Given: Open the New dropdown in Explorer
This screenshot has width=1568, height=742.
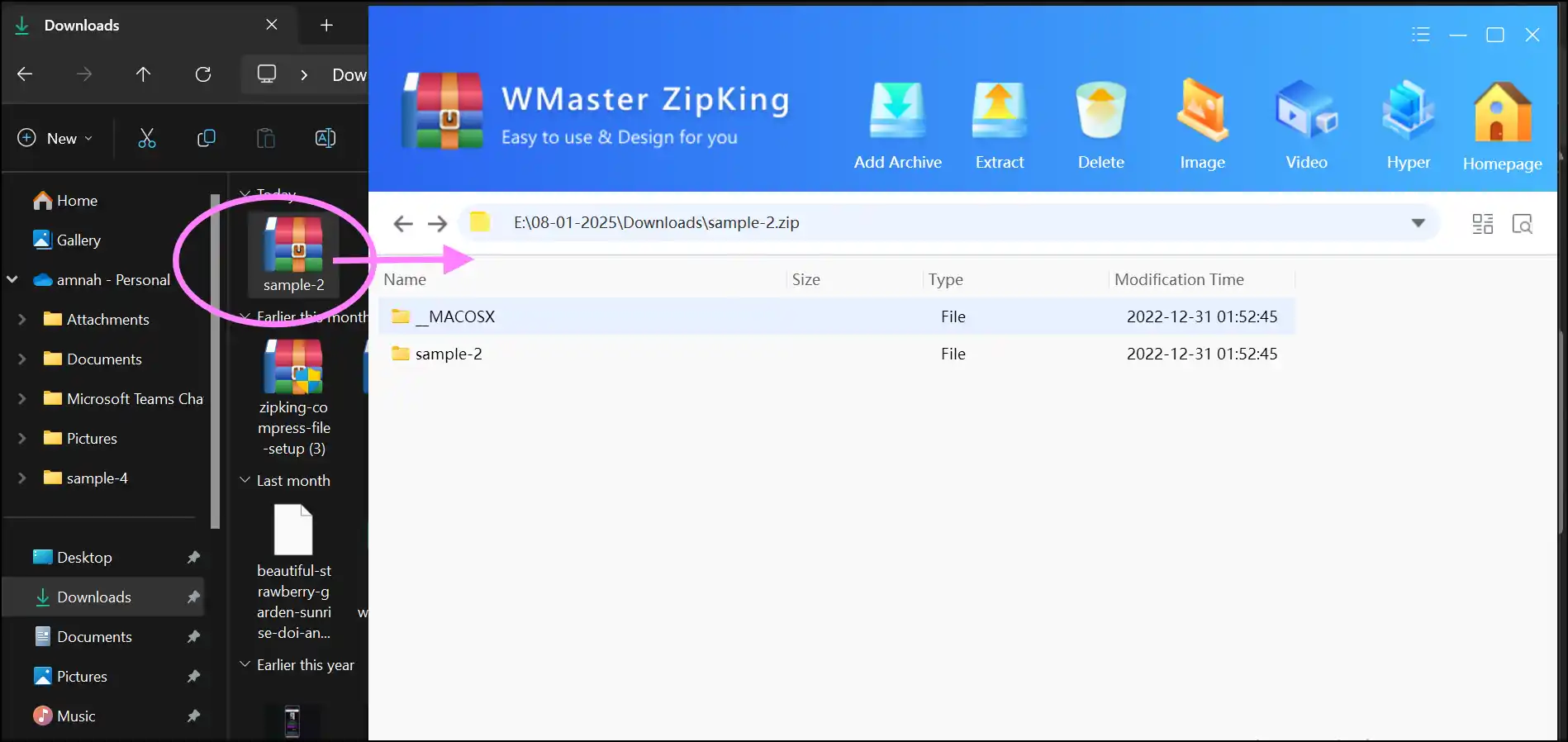Looking at the screenshot, I should (55, 138).
